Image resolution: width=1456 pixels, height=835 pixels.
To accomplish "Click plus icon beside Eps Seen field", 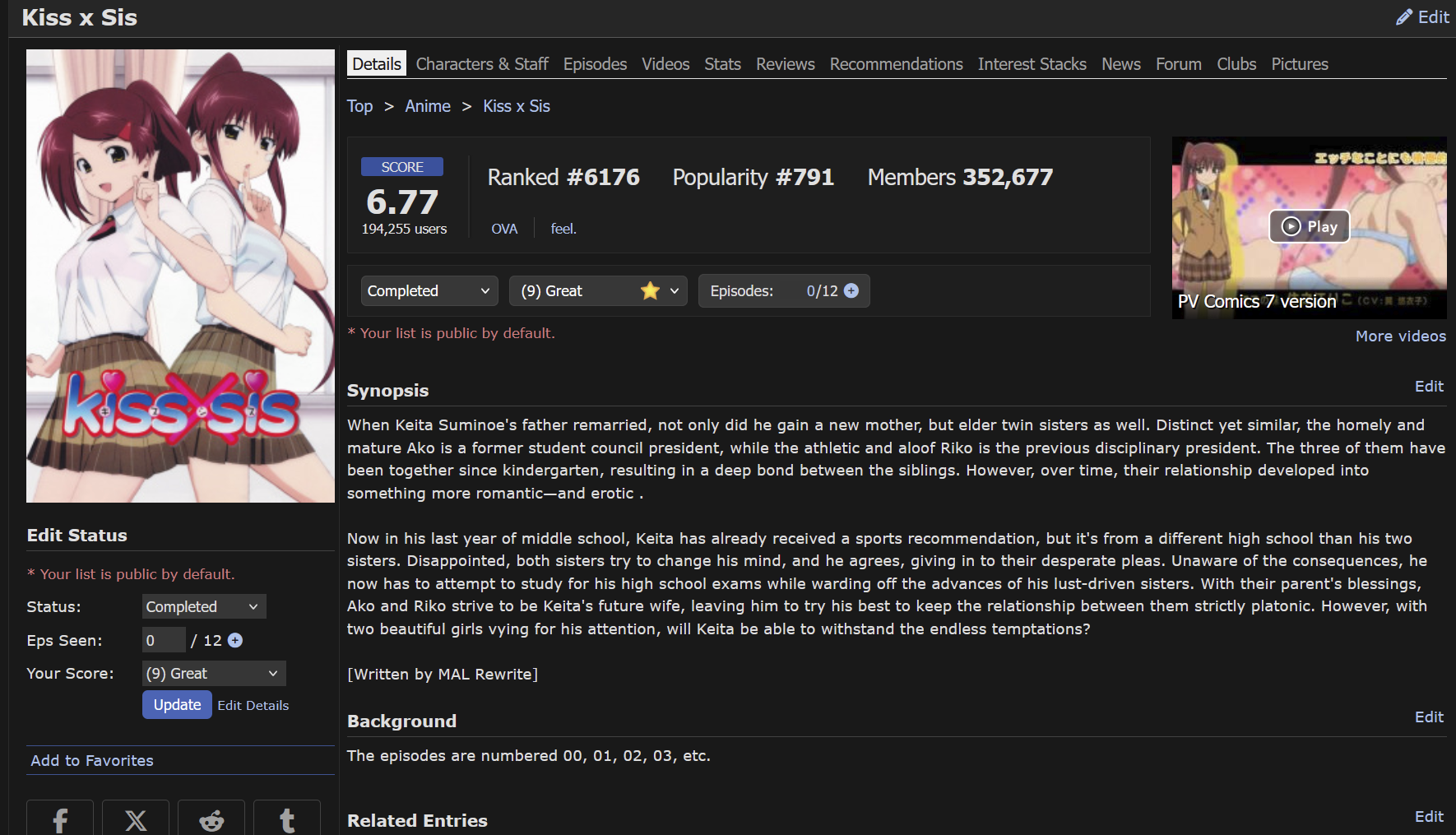I will pyautogui.click(x=235, y=640).
